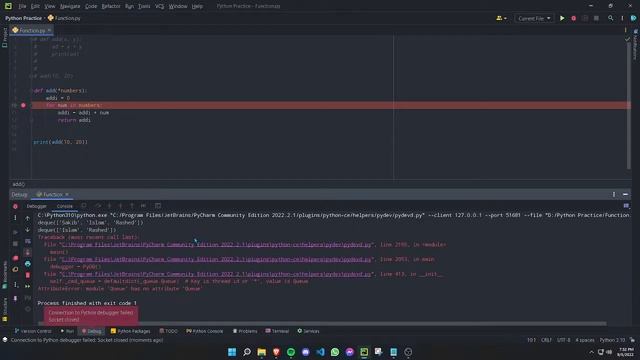Open Visual Studio Code from the taskbar
Image resolution: width=640 pixels, height=360 pixels.
[x=320, y=352]
